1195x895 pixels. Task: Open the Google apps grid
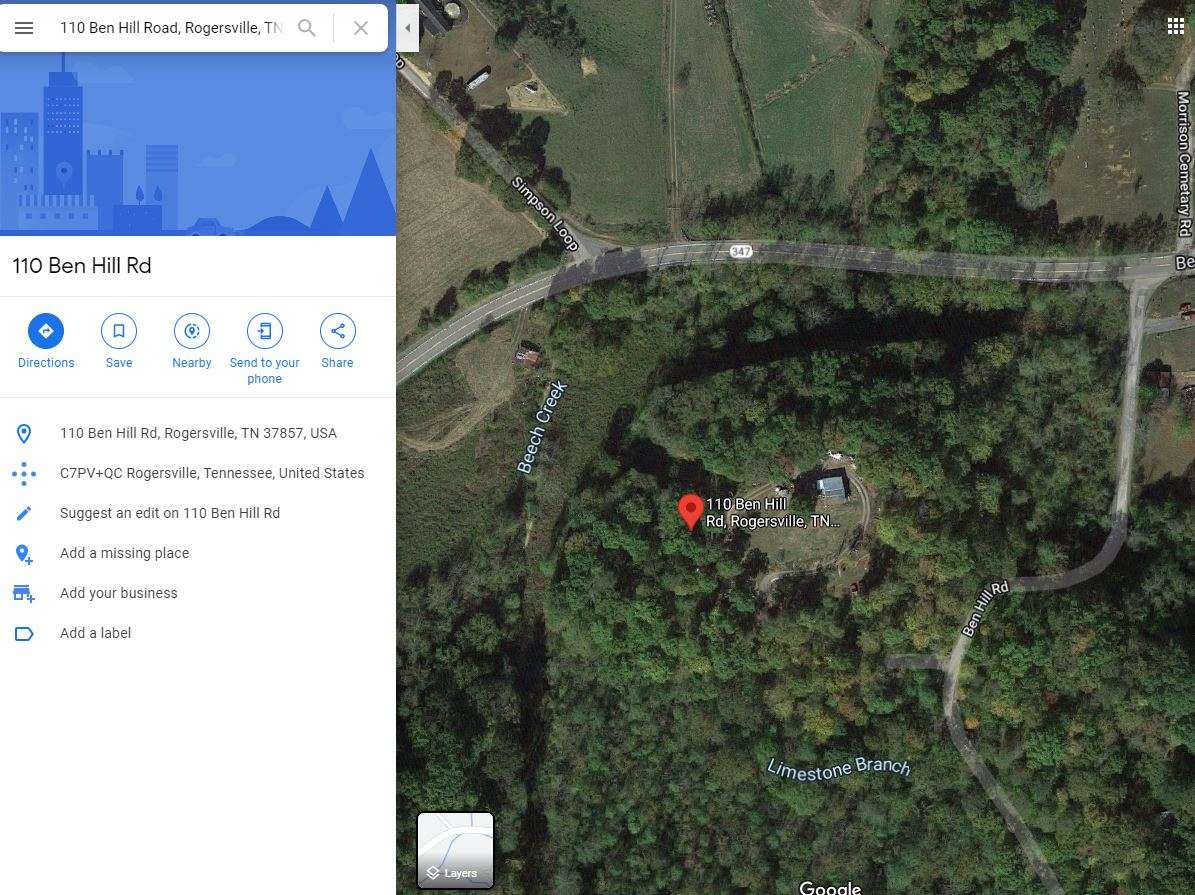(1176, 27)
